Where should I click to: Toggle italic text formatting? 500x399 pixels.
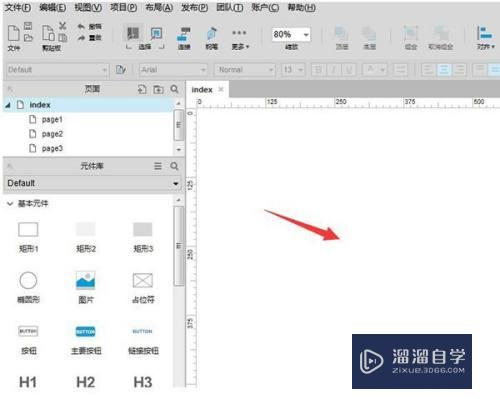[x=333, y=70]
